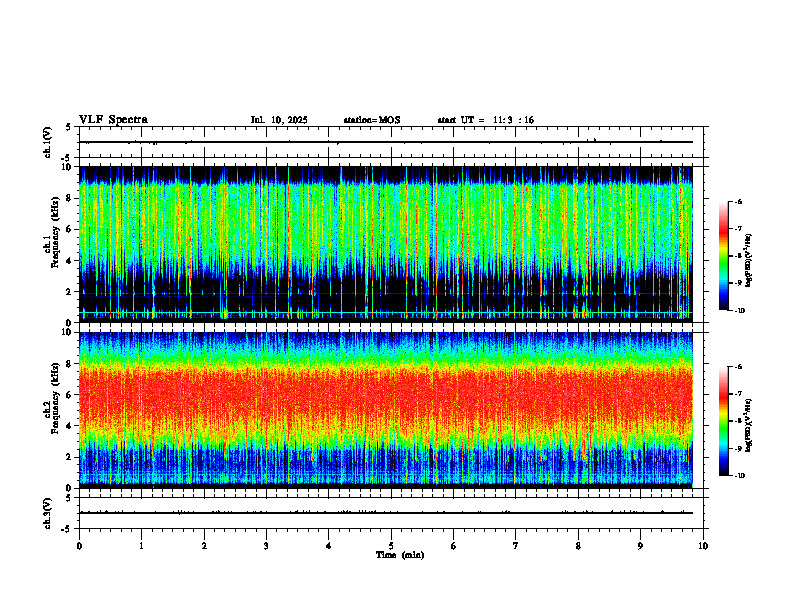Select the "ch.3(V)" waveform axis label
This screenshot has height=612, width=792.
click(x=48, y=513)
